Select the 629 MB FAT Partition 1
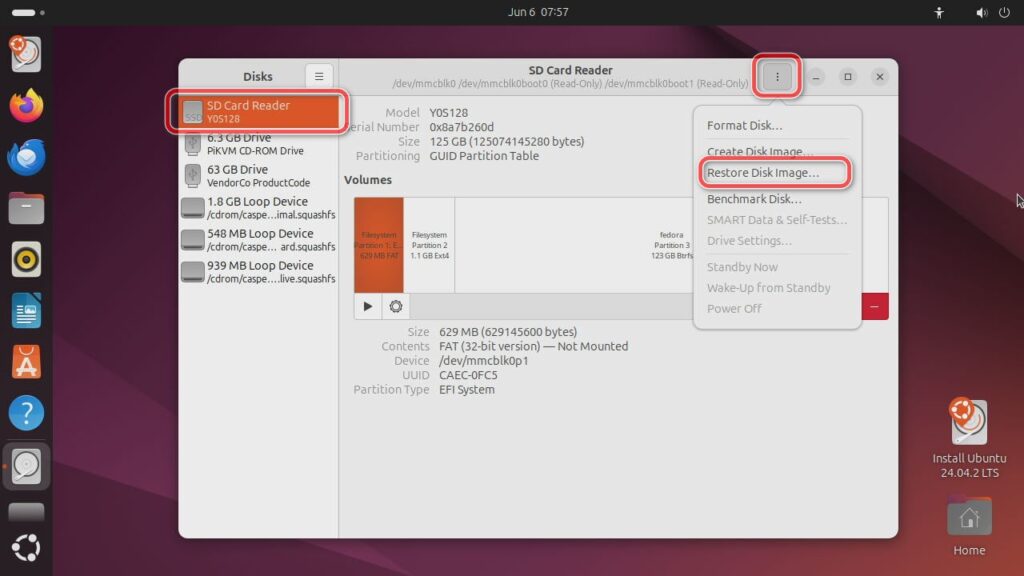 [x=379, y=245]
